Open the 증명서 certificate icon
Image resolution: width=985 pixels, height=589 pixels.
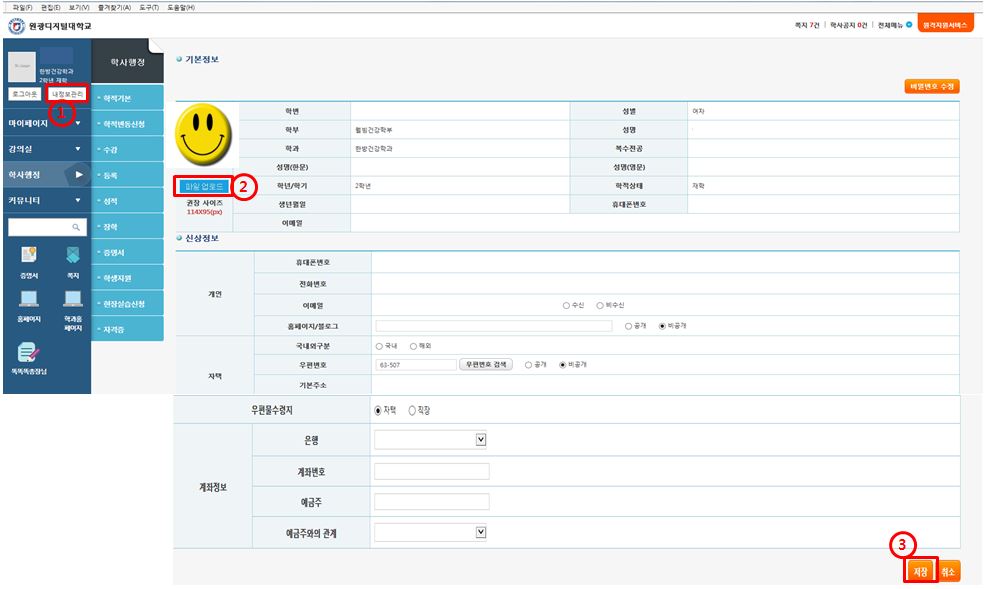28,256
